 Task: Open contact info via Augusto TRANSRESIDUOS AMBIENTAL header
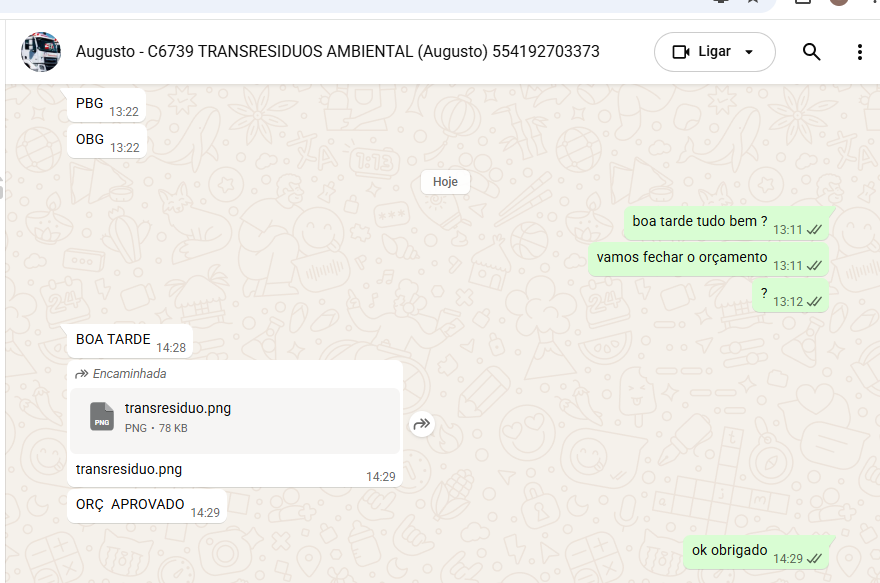pyautogui.click(x=338, y=52)
